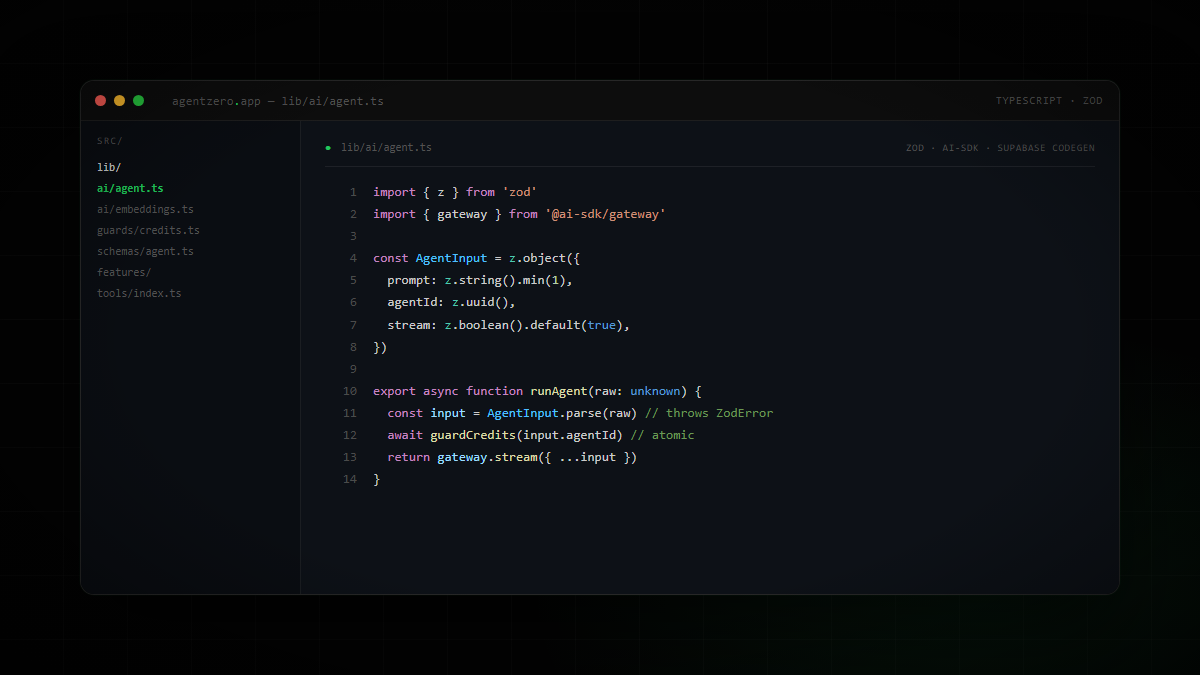Open the lib/ai/agent.ts editor tab
The width and height of the screenshot is (1200, 675).
tap(386, 148)
